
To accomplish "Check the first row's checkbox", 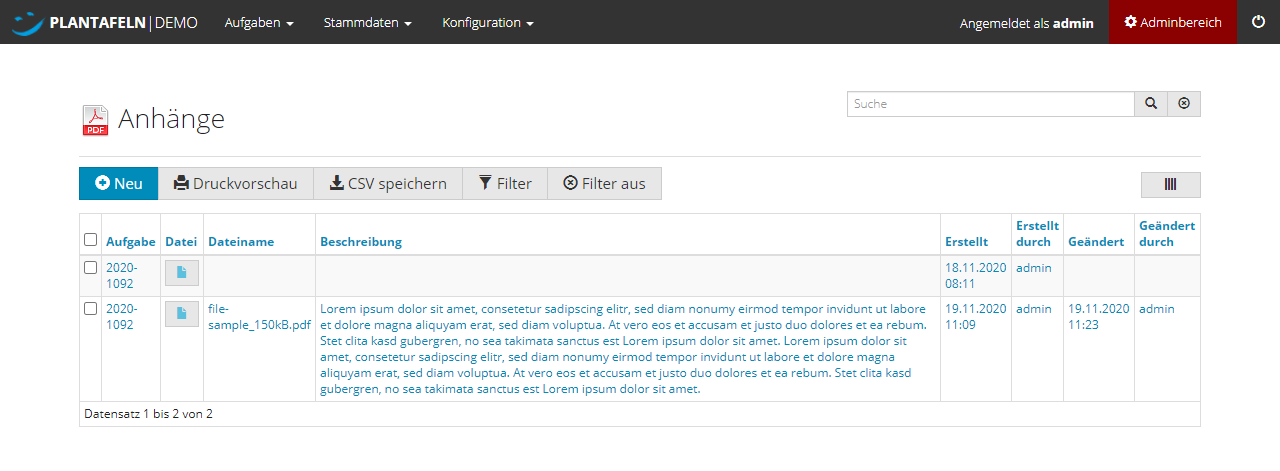I will (91, 268).
